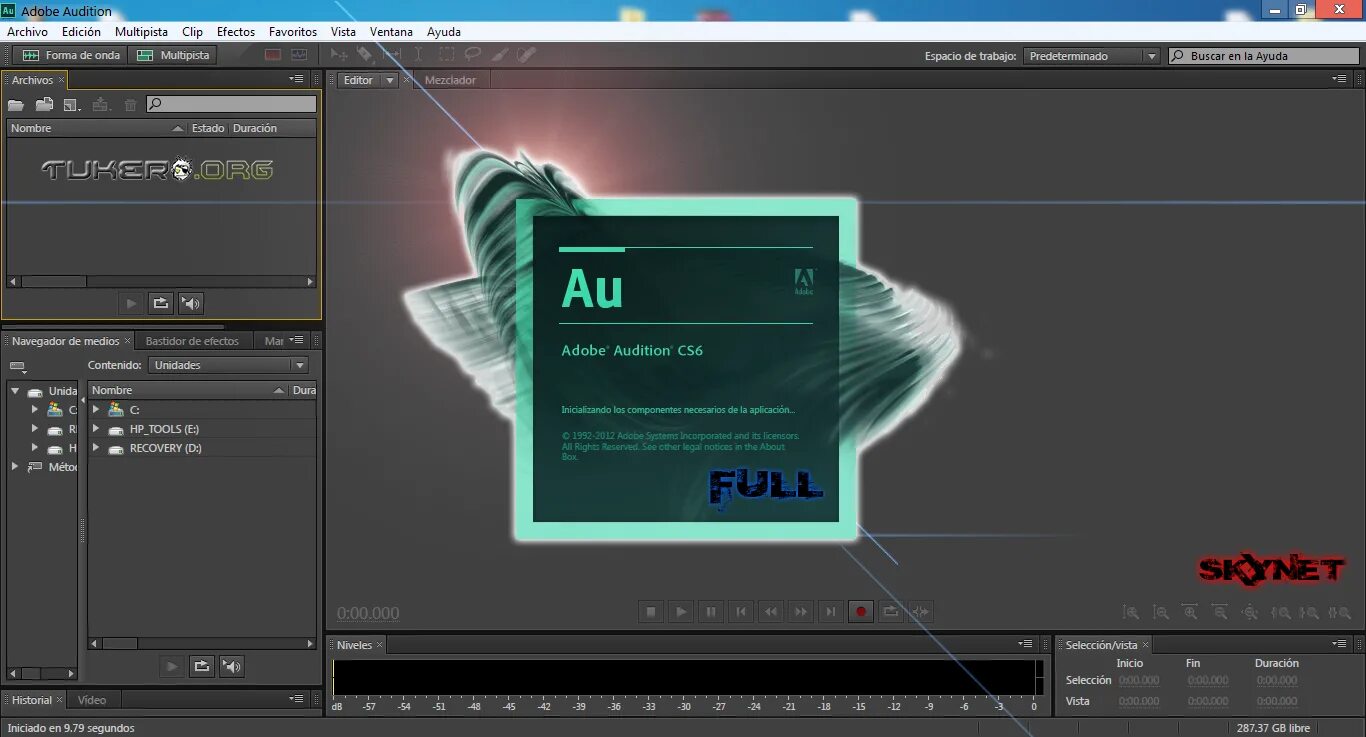Screen dimensions: 1366x737
Task: Open the Editor tab dropdown arrow
Action: (389, 80)
